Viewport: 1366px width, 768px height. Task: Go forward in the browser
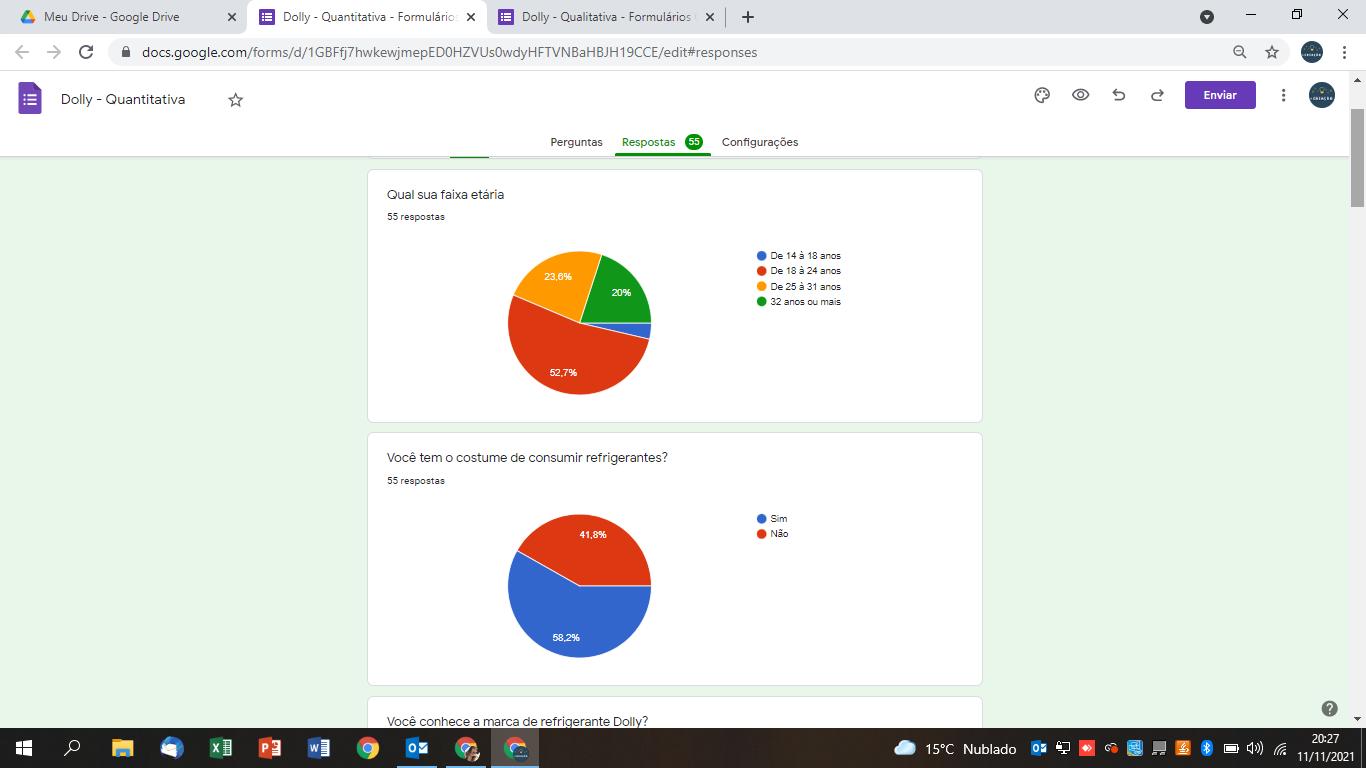[x=54, y=52]
